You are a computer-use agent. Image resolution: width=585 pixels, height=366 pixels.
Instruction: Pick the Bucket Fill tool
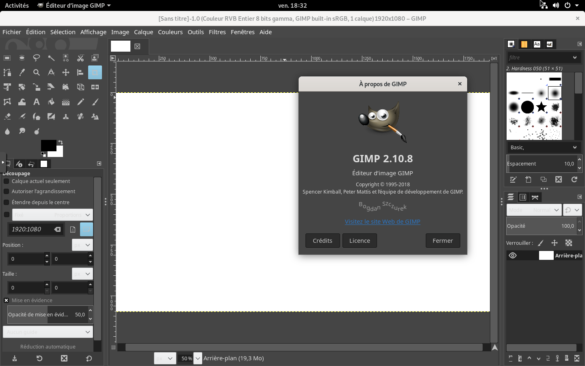[51, 102]
